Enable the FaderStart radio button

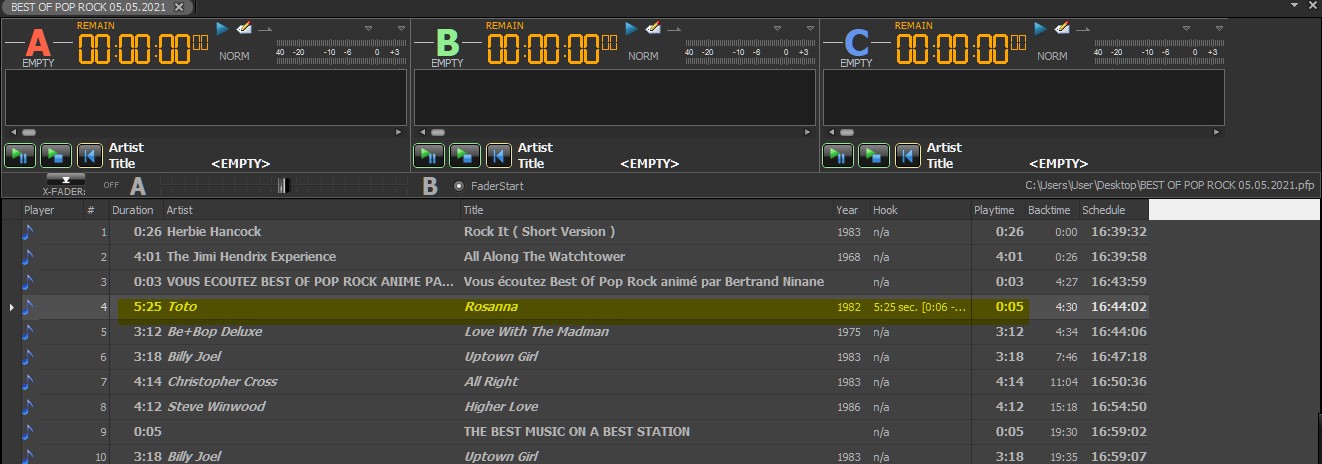tap(459, 186)
